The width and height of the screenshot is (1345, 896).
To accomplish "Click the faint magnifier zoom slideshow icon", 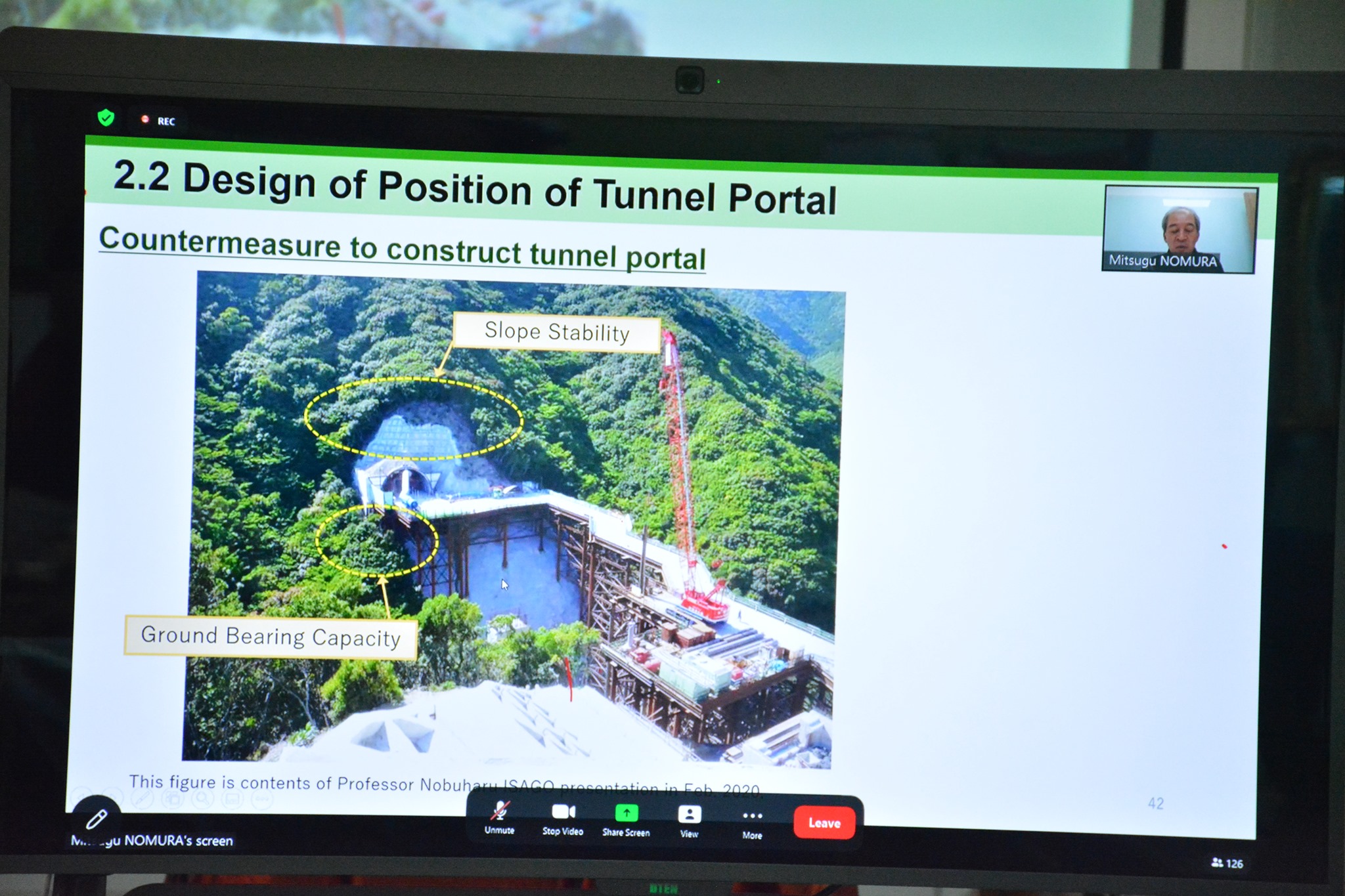I will click(x=202, y=798).
